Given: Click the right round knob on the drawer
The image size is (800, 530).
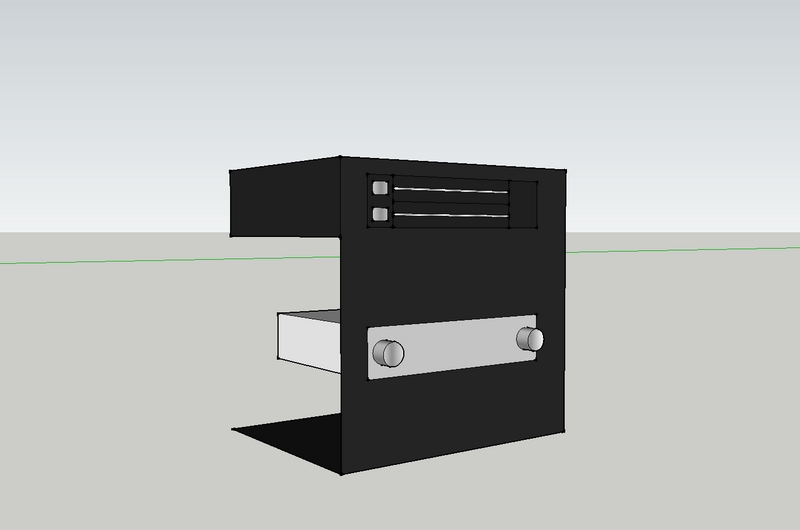Looking at the screenshot, I should (x=530, y=339).
